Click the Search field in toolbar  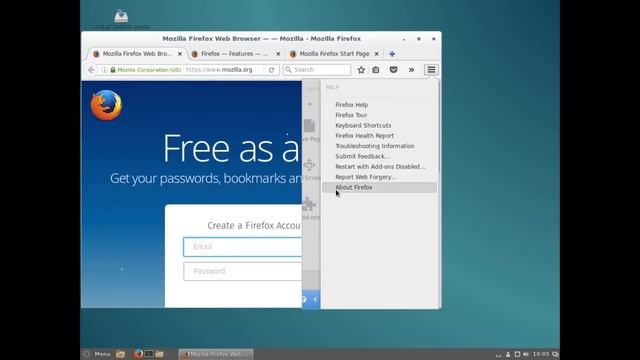(x=317, y=70)
